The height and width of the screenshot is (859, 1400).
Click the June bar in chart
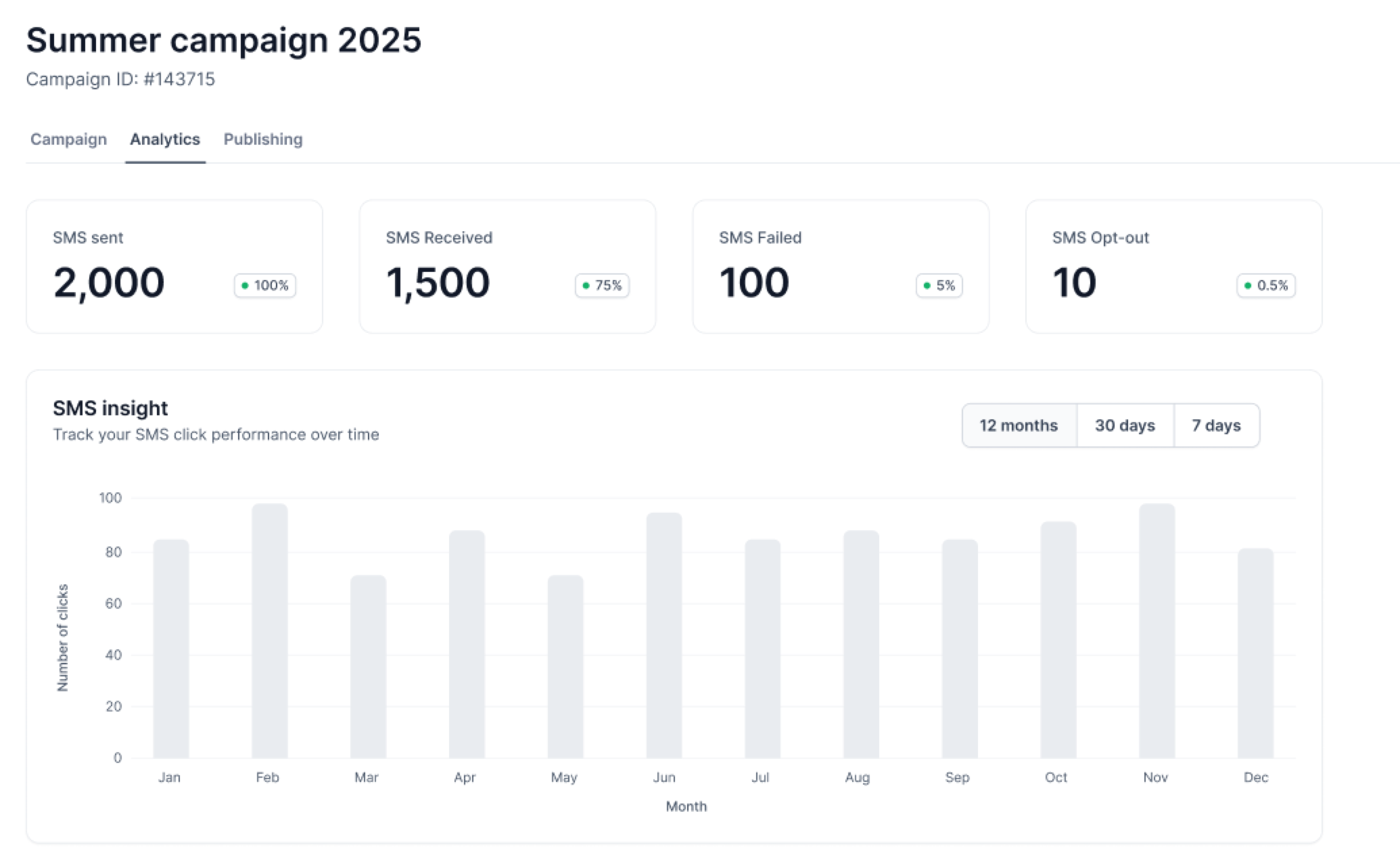[663, 635]
